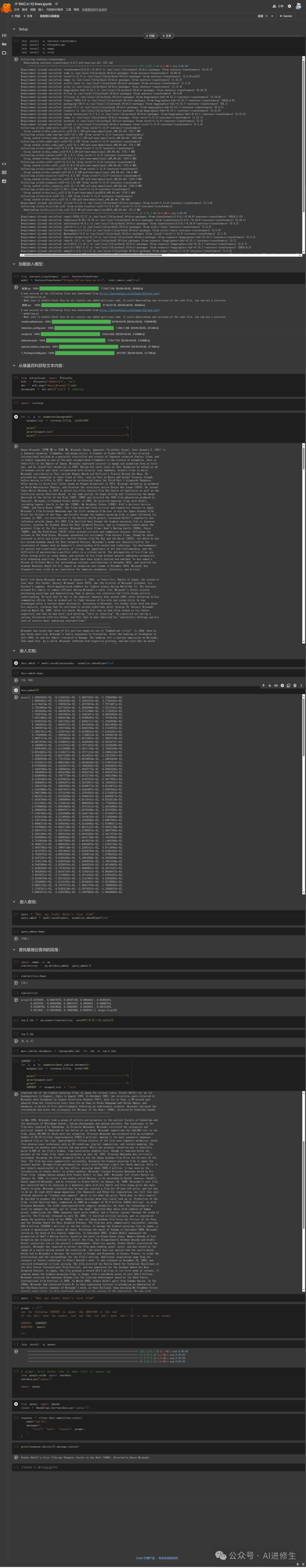The image size is (306, 1568).
Task: Open the 代码执行程序 menu
Action: pos(55,10)
